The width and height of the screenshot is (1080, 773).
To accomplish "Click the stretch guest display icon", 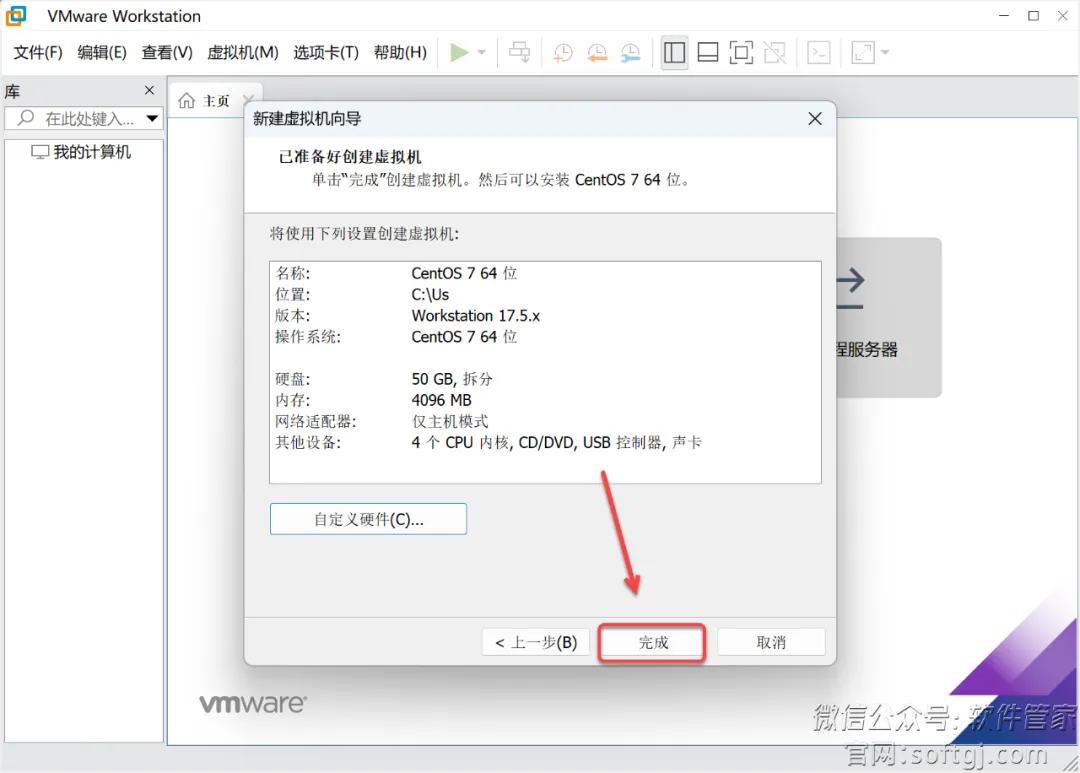I will coord(862,52).
